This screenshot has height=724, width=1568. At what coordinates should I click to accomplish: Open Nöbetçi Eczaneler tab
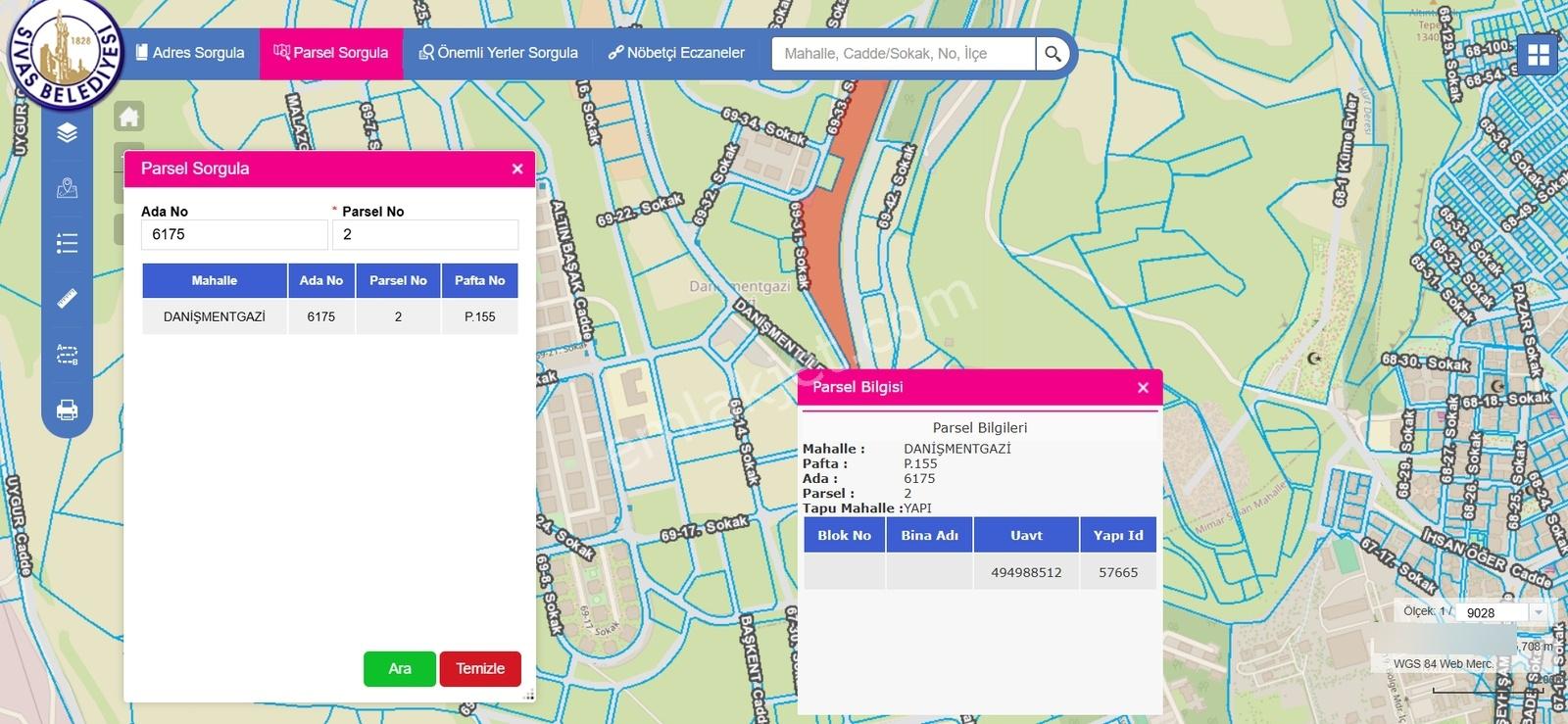[676, 53]
